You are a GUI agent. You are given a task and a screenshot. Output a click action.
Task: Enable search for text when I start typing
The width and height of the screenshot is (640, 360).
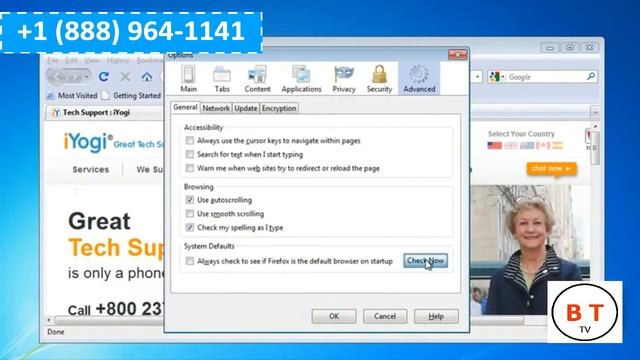(x=190, y=154)
